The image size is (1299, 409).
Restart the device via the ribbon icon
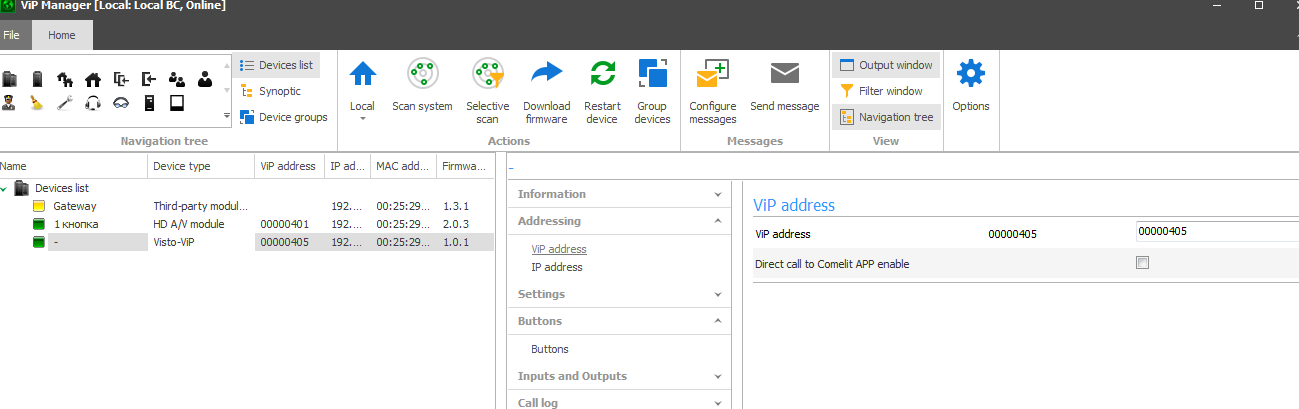click(x=602, y=75)
